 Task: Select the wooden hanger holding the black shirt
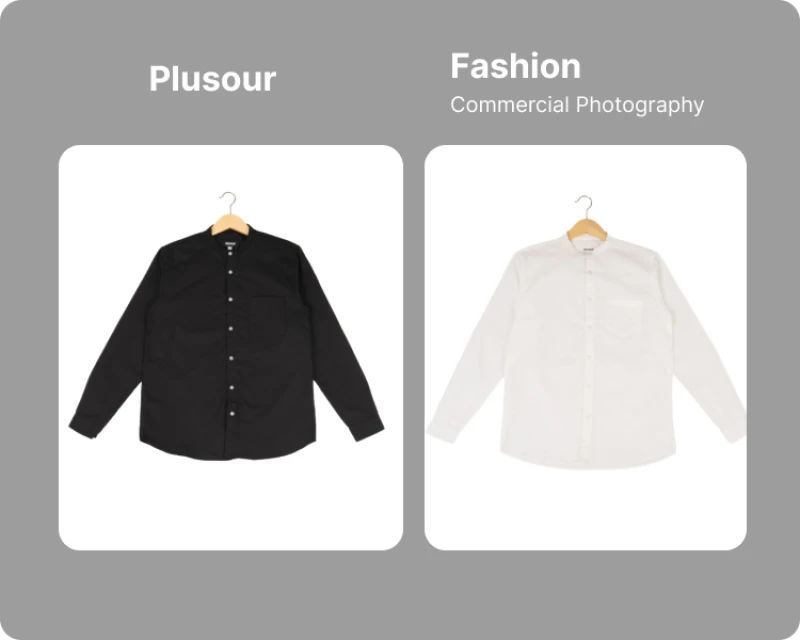click(230, 225)
